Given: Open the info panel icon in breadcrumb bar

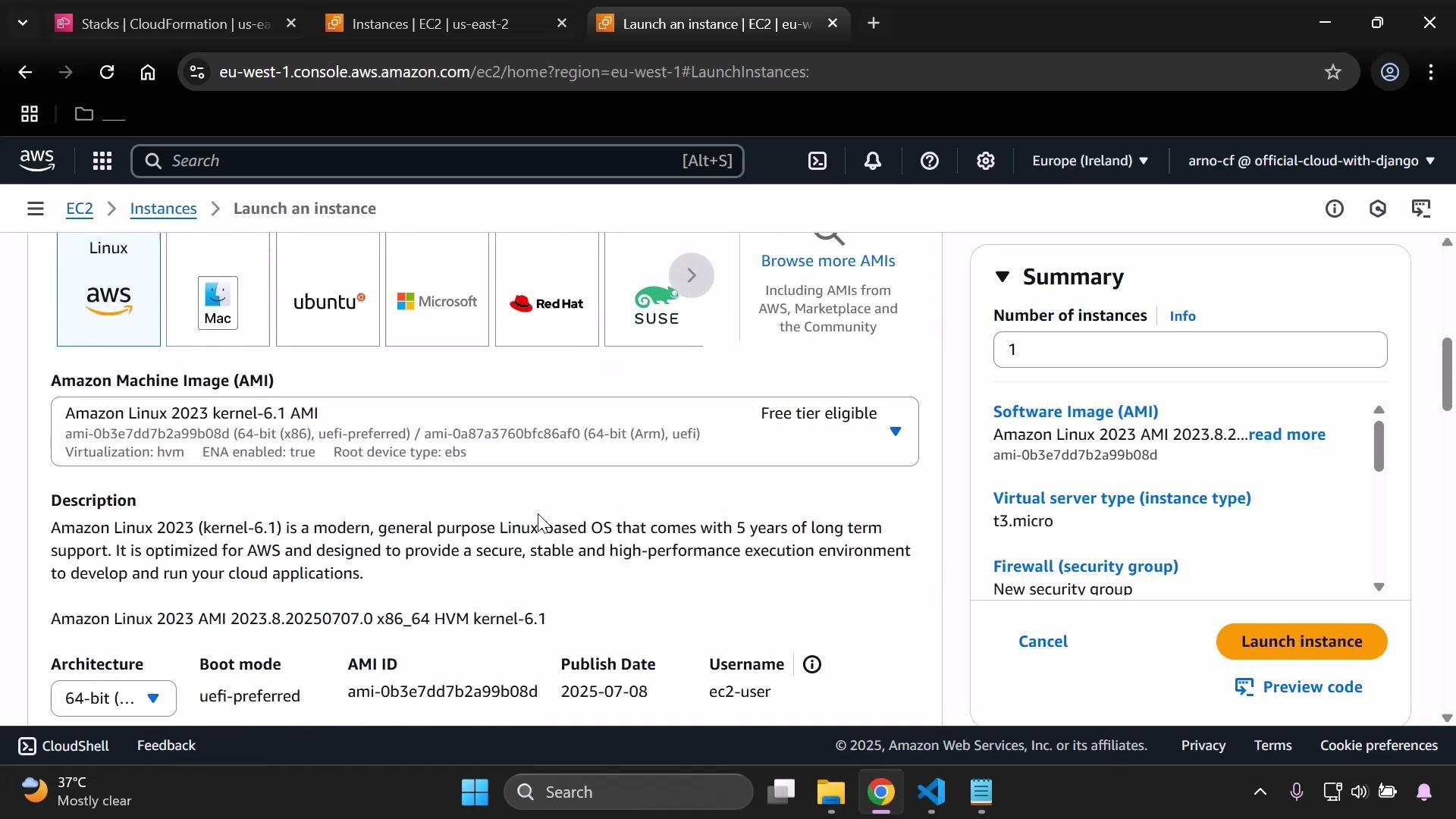Looking at the screenshot, I should point(1334,209).
